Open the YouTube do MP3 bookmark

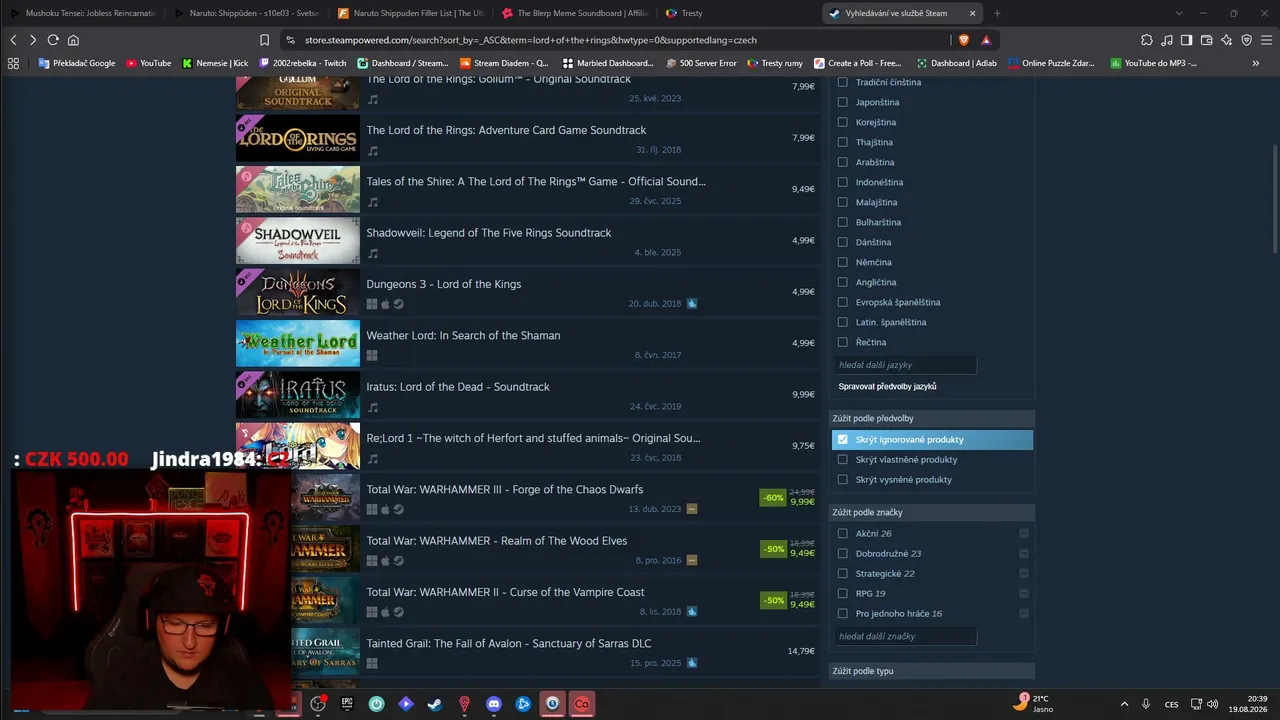coord(1154,63)
